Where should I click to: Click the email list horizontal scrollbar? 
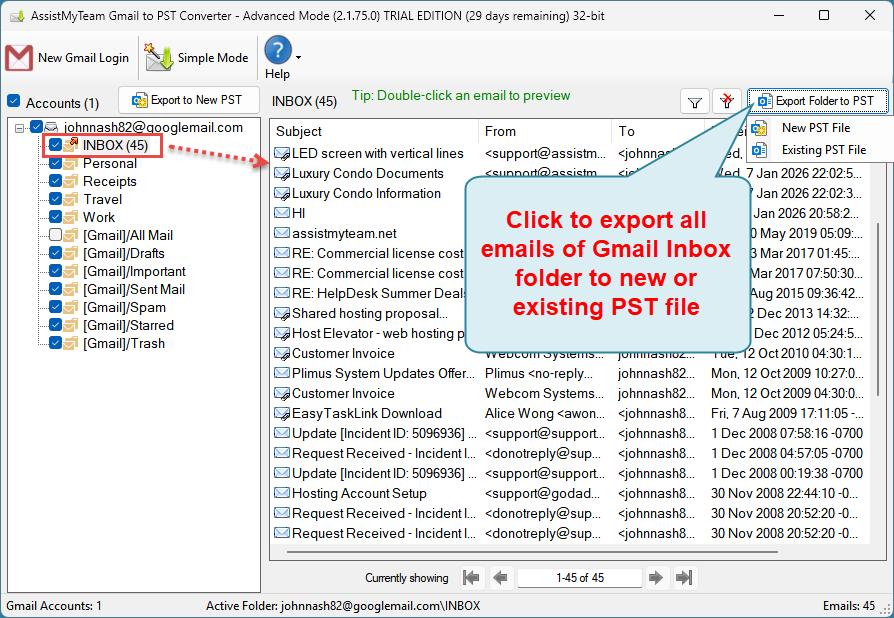pyautogui.click(x=532, y=552)
